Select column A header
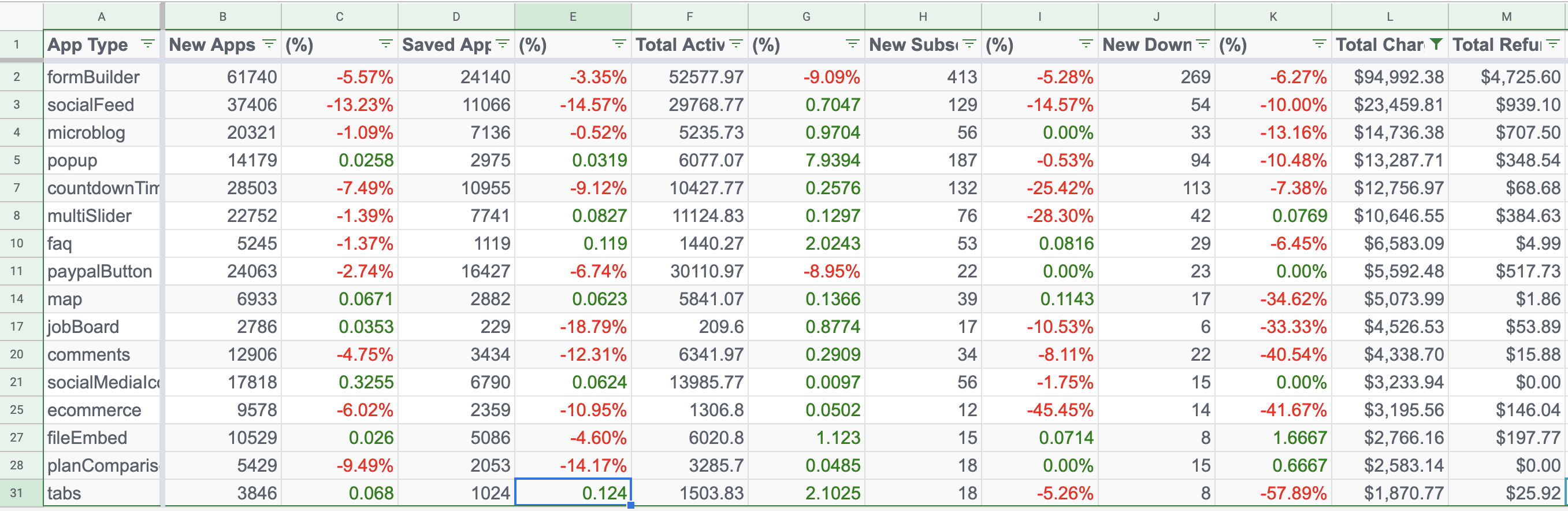Viewport: 1568px width, 511px height. (101, 16)
